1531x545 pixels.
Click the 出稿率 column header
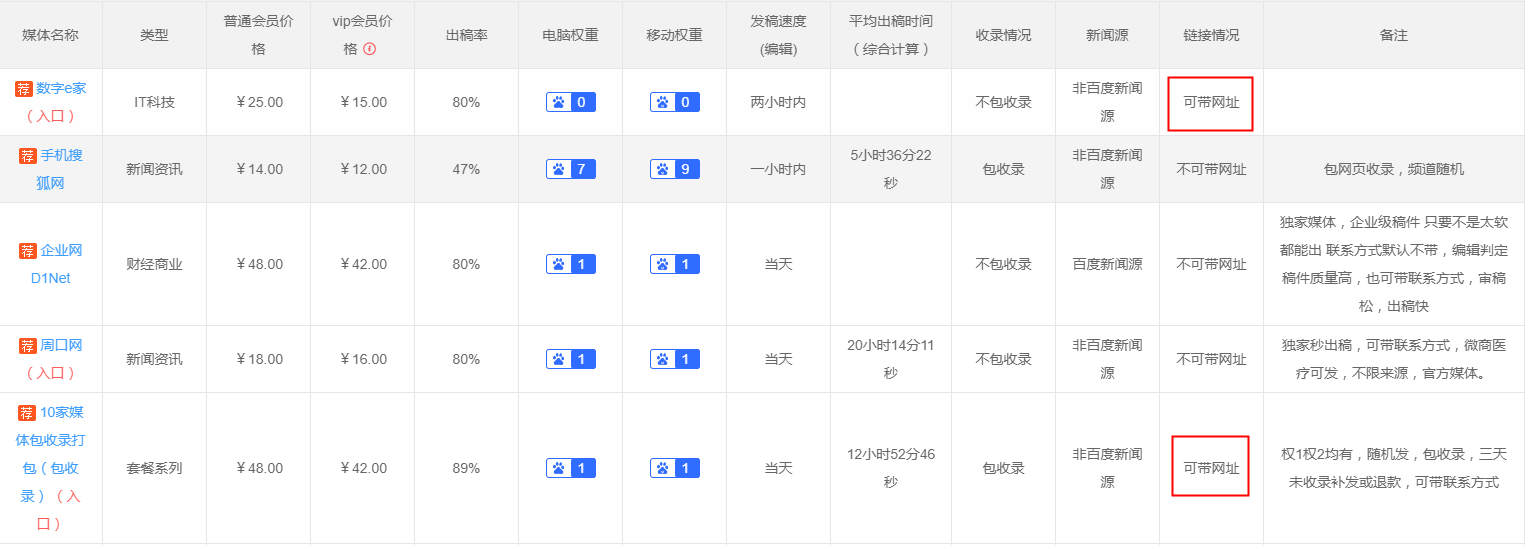tap(466, 35)
